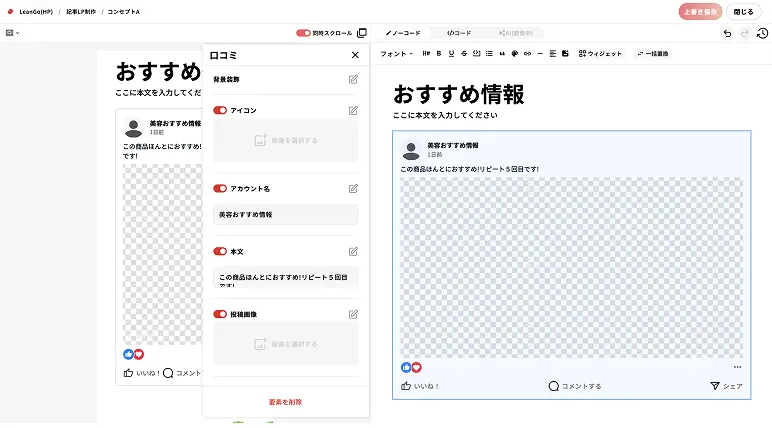
Task: Switch to the コード tab
Action: (459, 33)
